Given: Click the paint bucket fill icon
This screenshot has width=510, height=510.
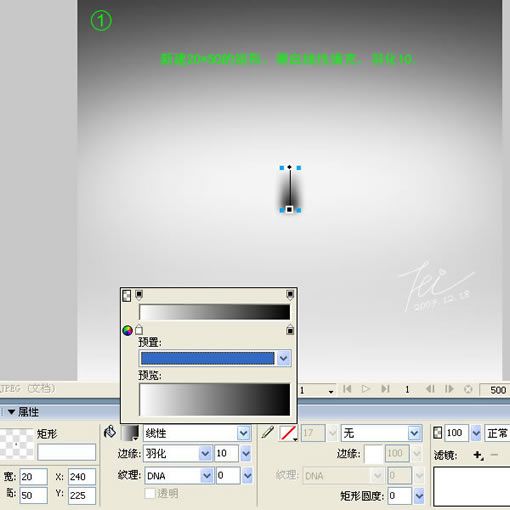Looking at the screenshot, I should pos(110,432).
